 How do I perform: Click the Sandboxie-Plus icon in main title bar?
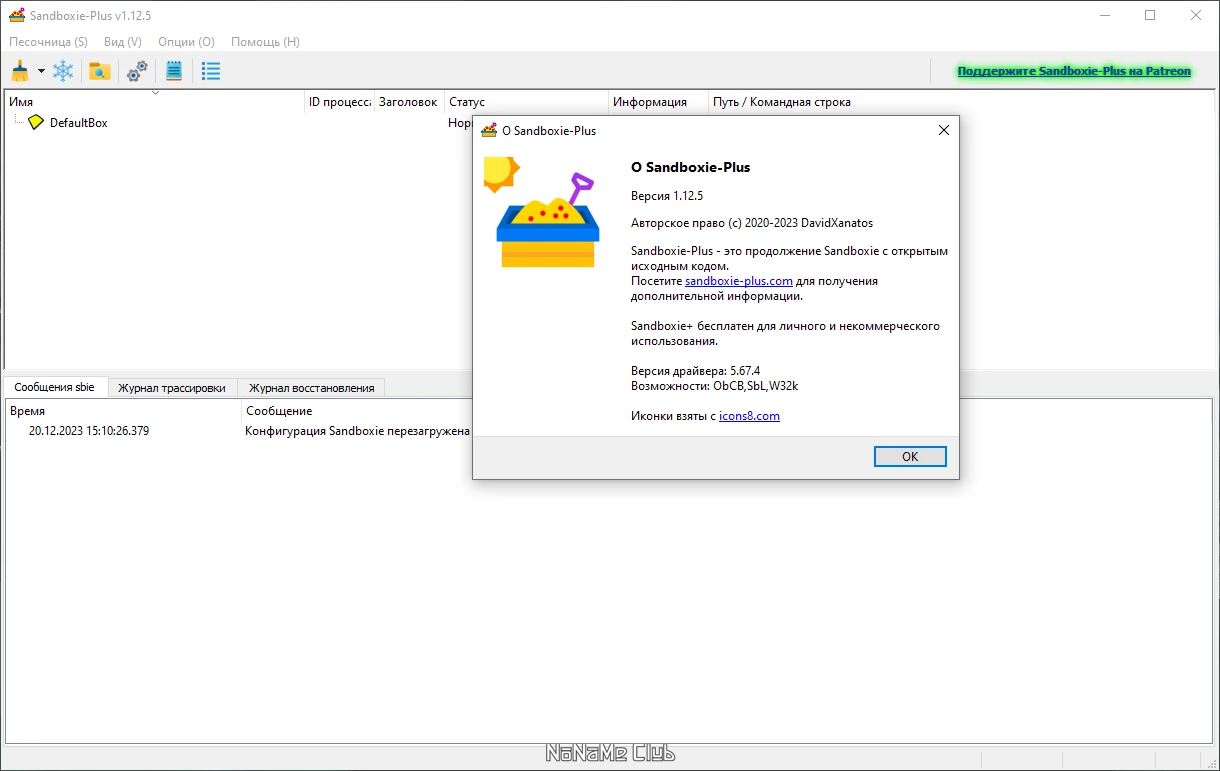pos(16,15)
